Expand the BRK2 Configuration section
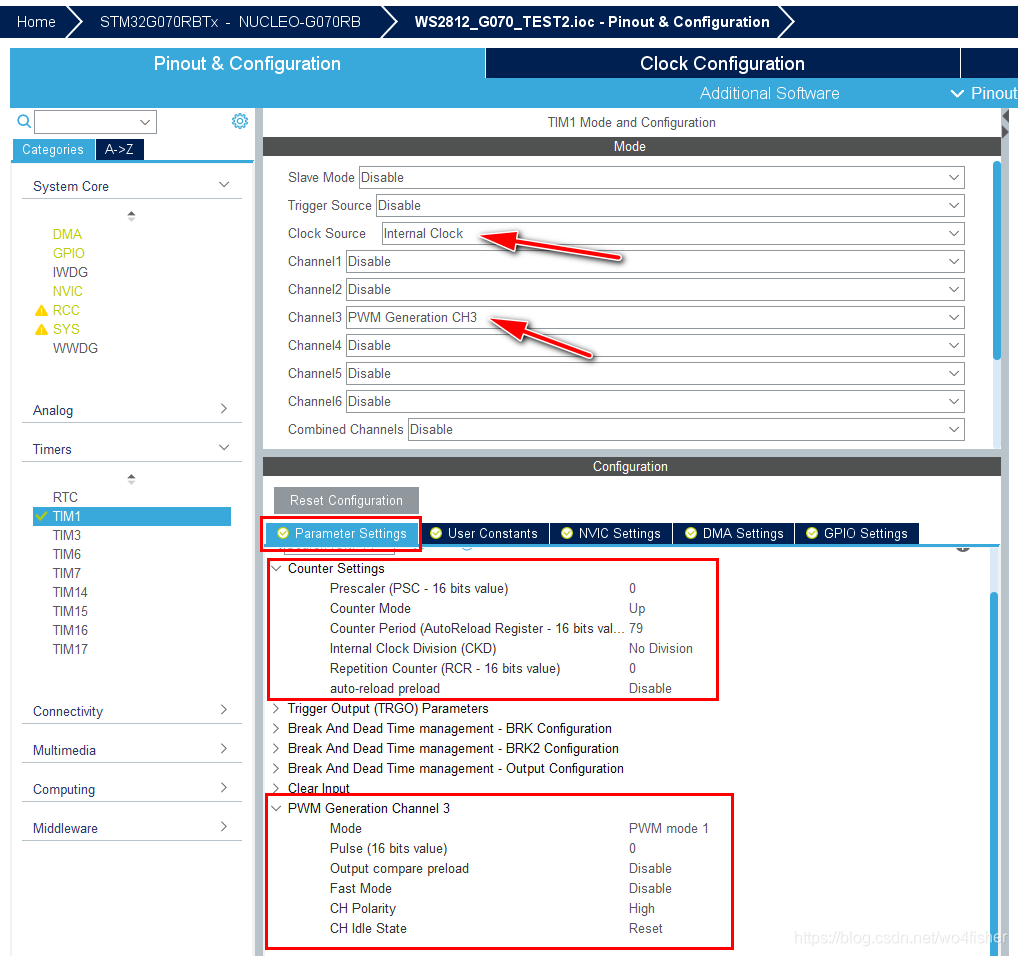 click(277, 748)
